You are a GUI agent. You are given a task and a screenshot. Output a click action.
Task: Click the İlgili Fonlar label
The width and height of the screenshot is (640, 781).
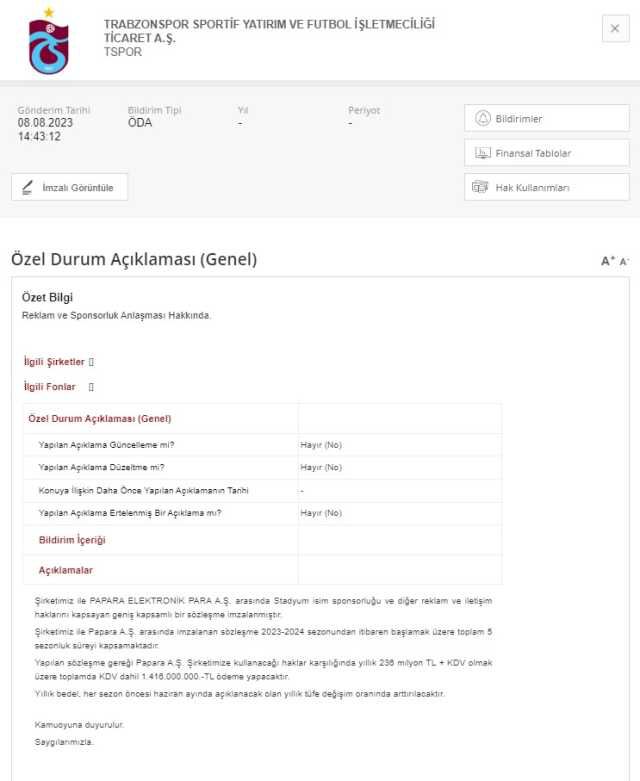49,387
